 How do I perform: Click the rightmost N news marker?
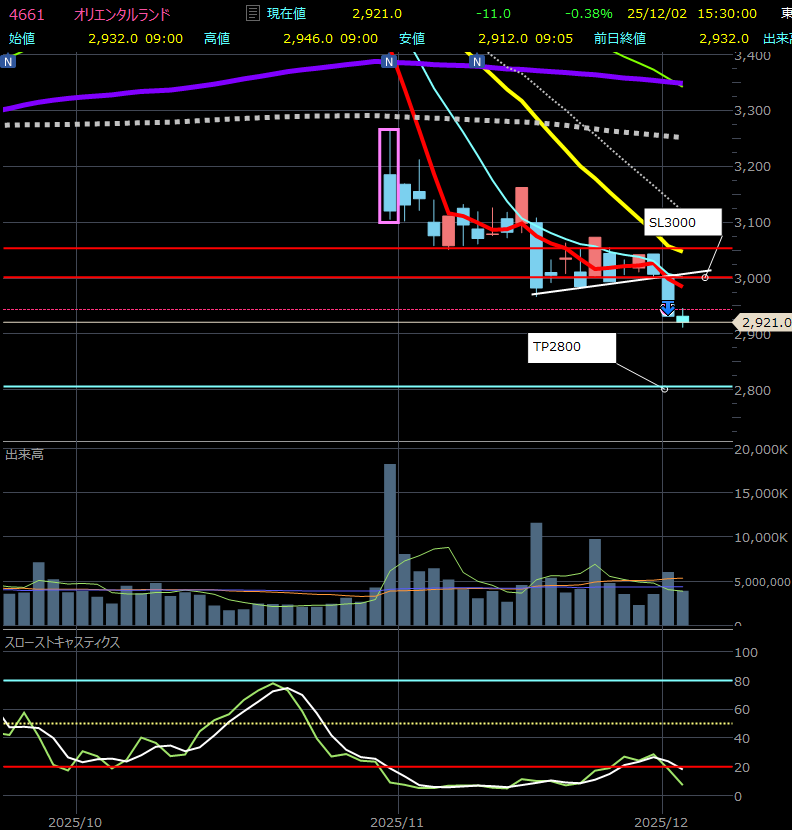tap(477, 61)
